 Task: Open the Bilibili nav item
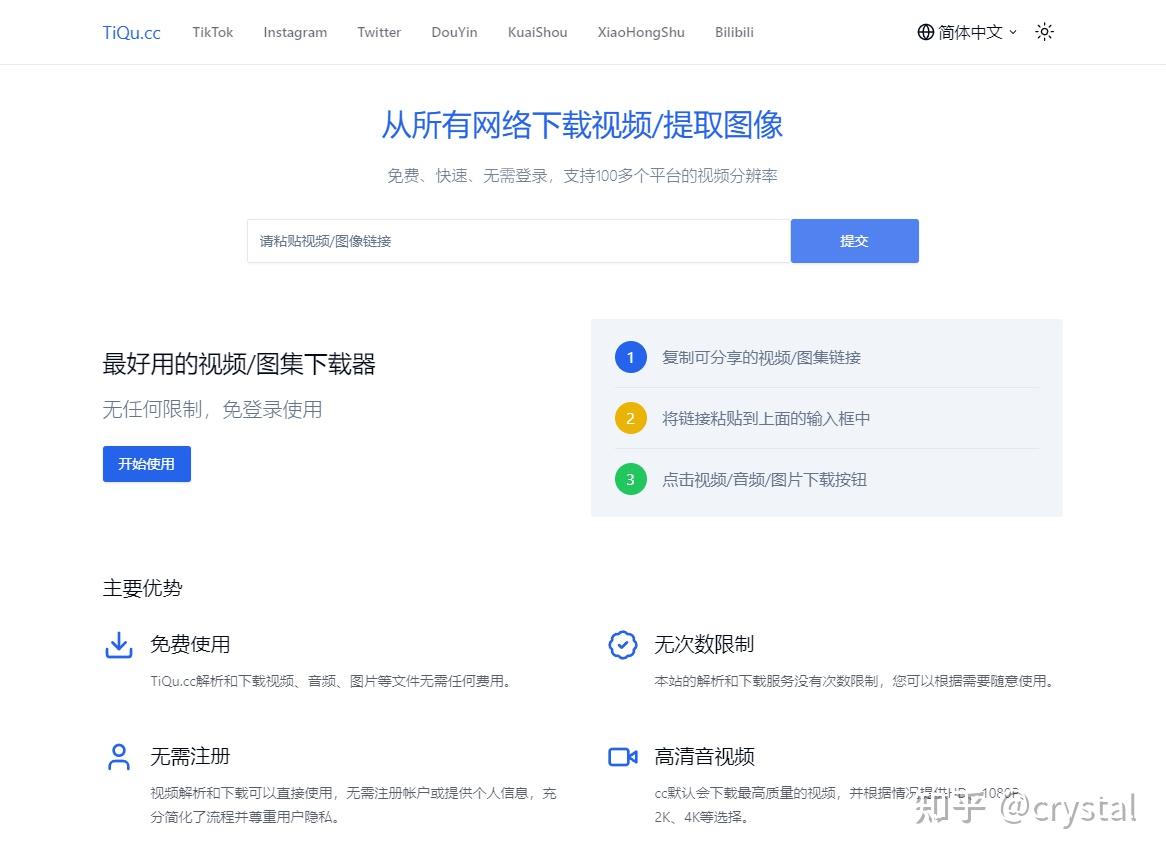(735, 32)
